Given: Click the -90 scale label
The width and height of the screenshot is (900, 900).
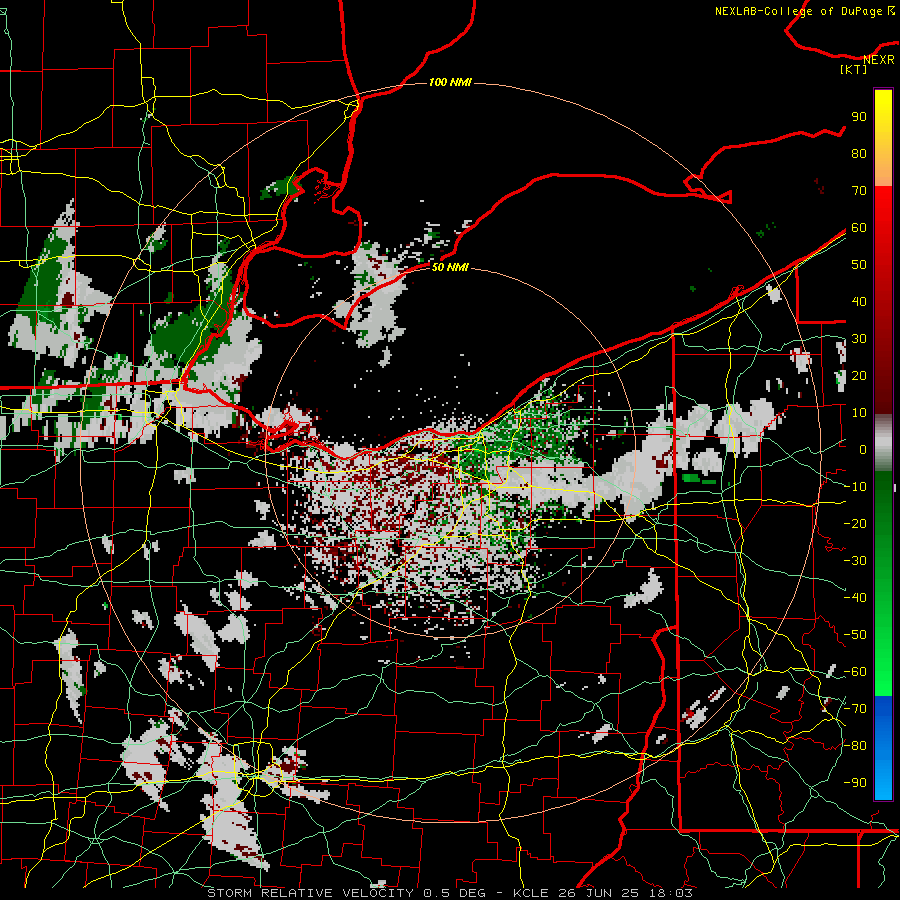Looking at the screenshot, I should pyautogui.click(x=855, y=782).
